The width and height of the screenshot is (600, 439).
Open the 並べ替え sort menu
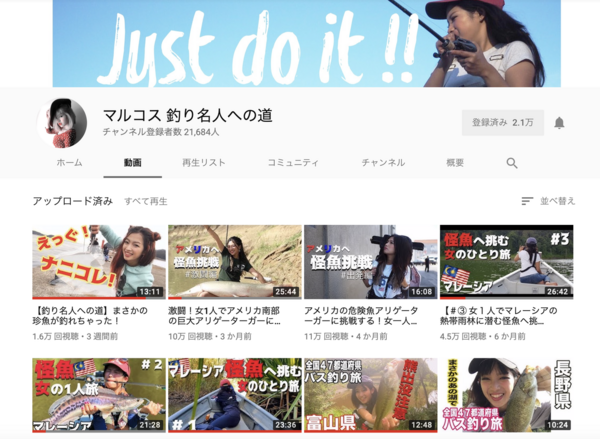(x=549, y=201)
